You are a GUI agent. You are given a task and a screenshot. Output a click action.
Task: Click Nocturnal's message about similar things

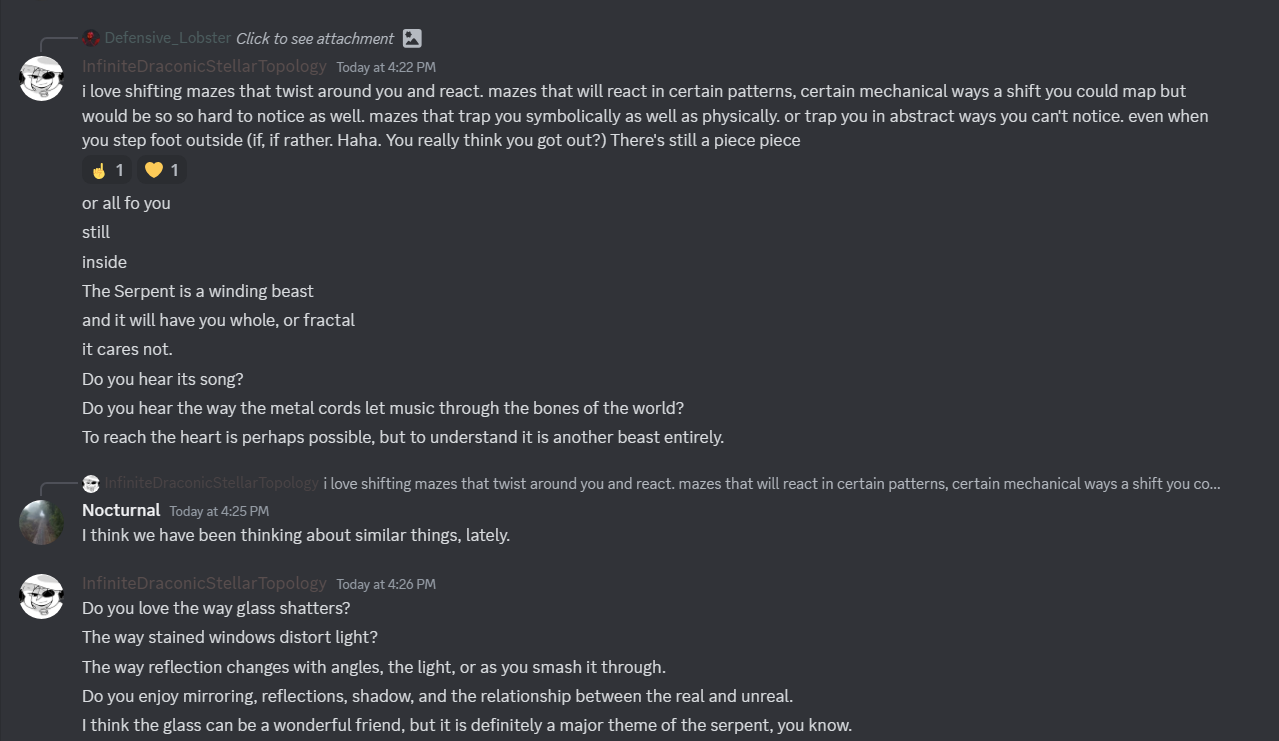[296, 535]
